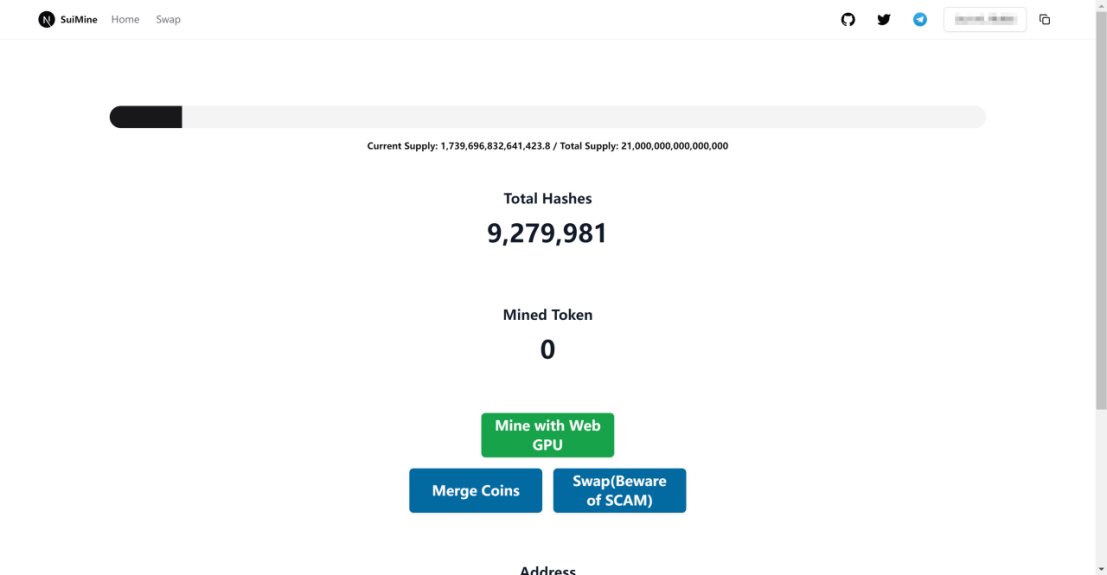Start Mine with Web GPU
This screenshot has height=575, width=1107.
coord(548,435)
